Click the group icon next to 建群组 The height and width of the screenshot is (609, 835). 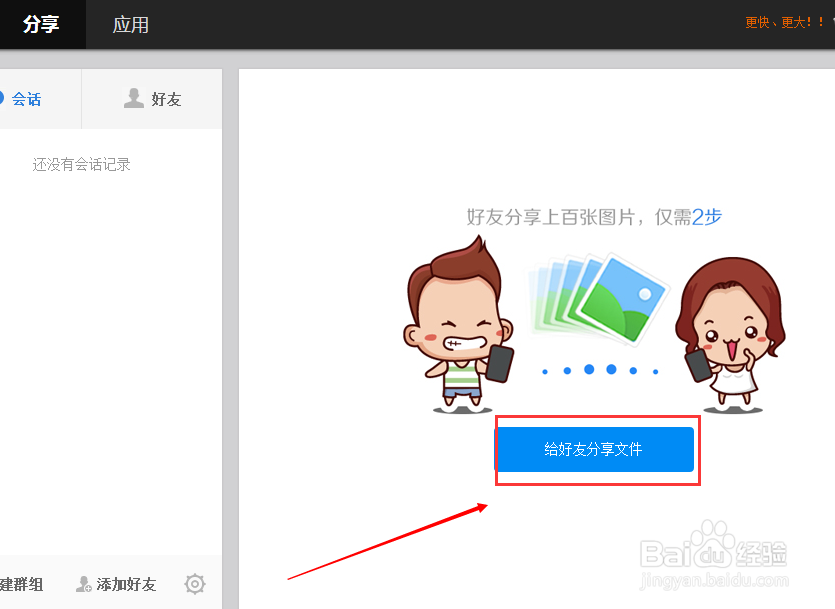pyautogui.click(x=4, y=583)
